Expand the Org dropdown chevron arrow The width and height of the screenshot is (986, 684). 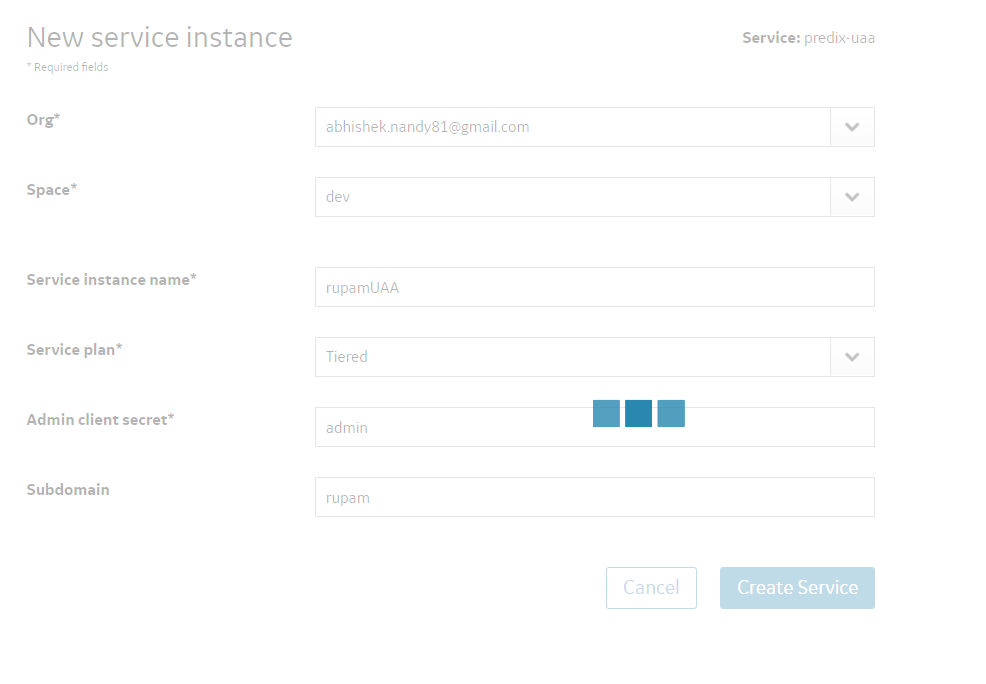coord(852,127)
